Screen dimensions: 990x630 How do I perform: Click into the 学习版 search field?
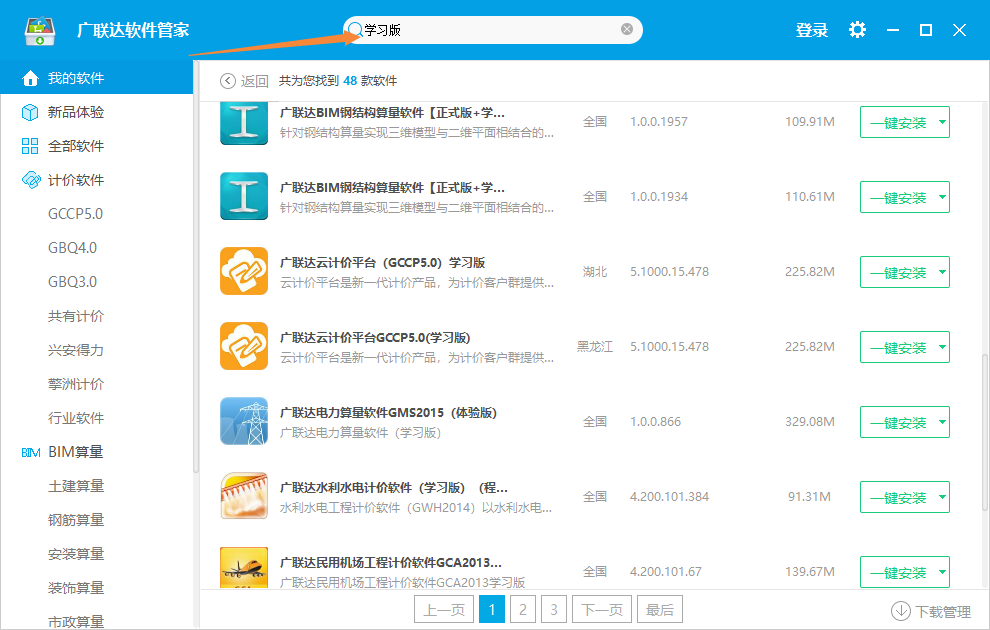(492, 30)
